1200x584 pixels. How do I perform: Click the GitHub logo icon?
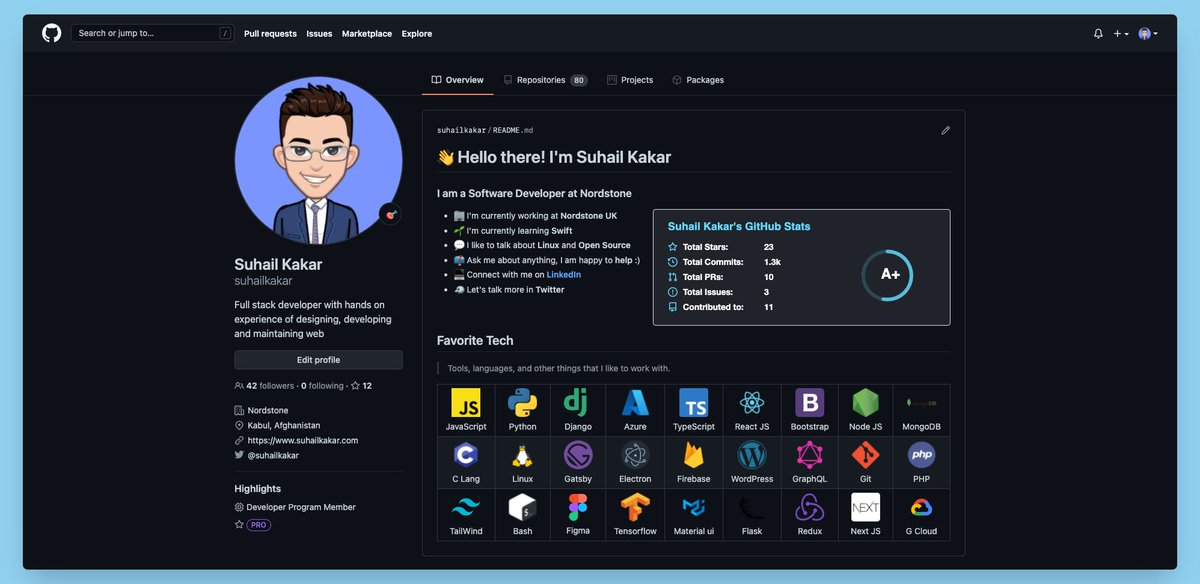point(51,32)
